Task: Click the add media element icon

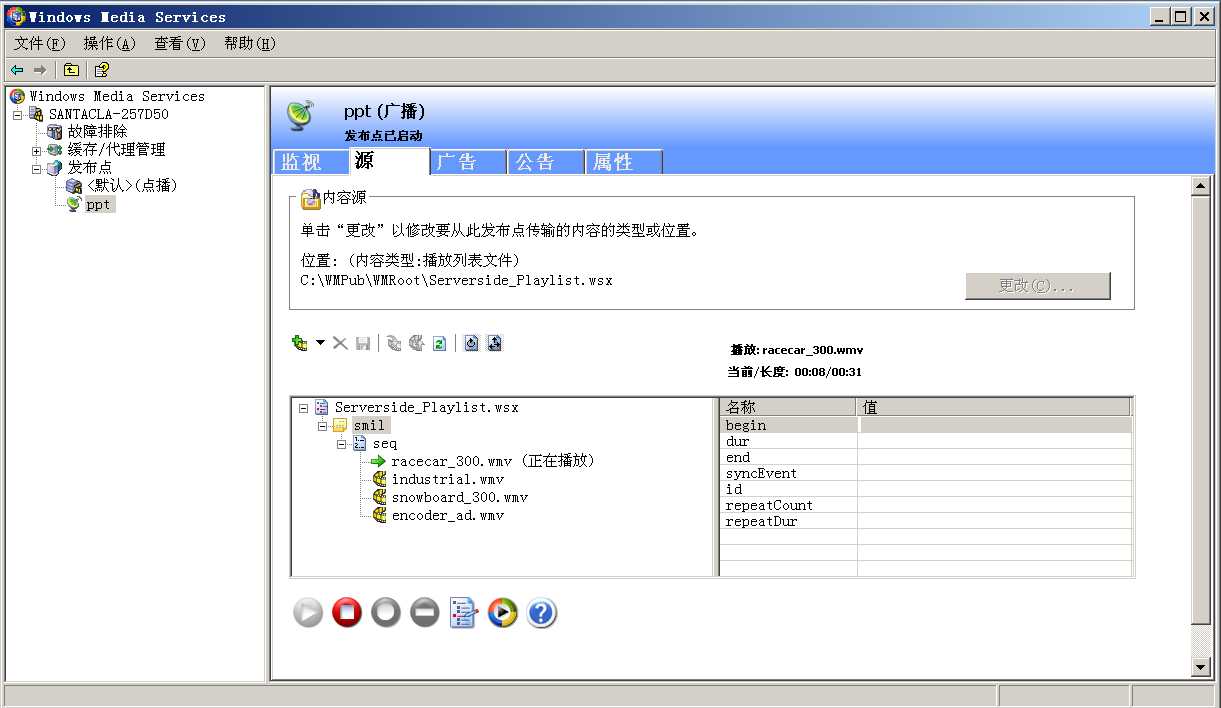Action: [x=299, y=343]
